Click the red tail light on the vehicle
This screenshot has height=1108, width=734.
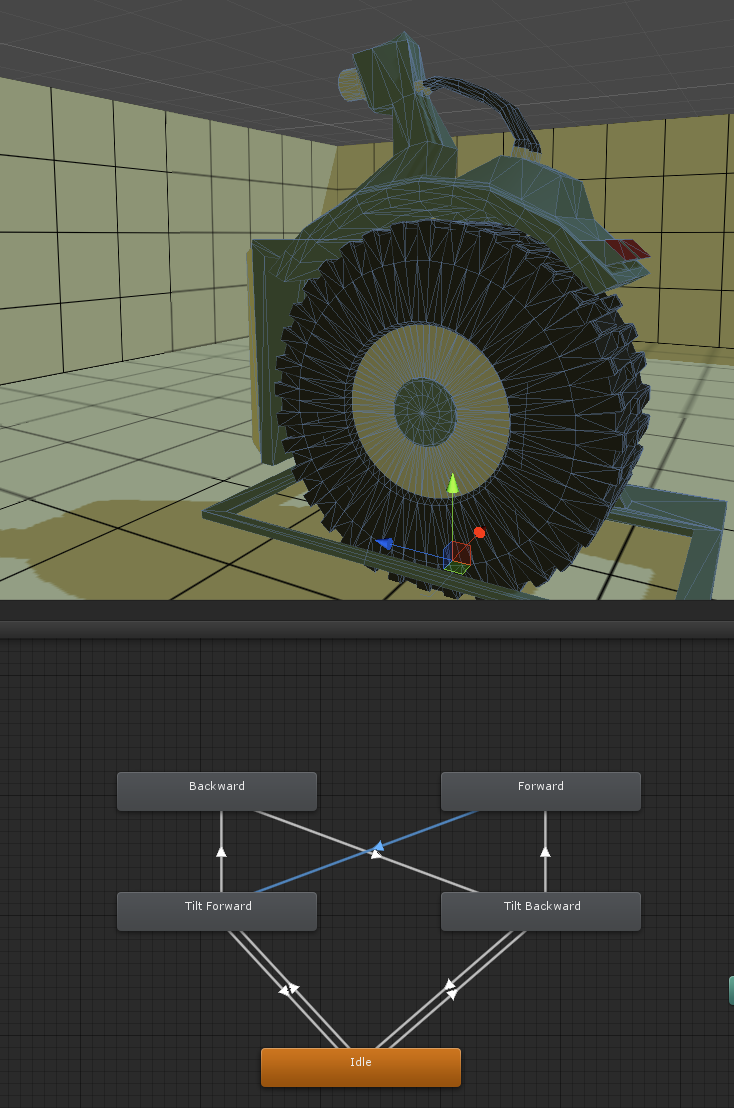627,249
